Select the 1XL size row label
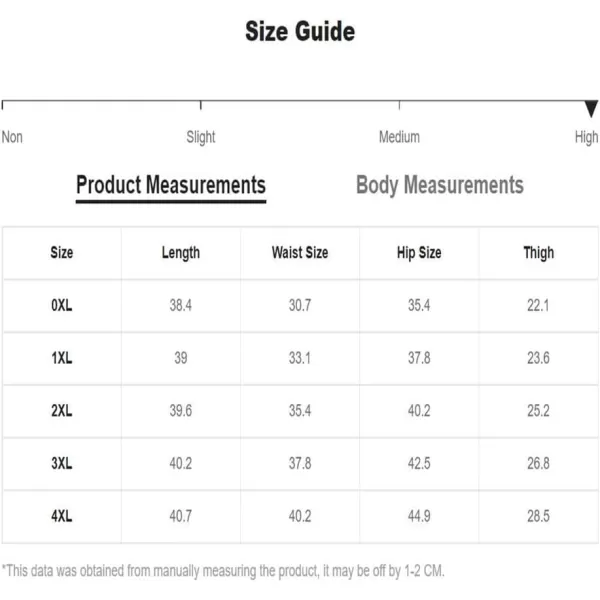This screenshot has height=600, width=600. point(62,358)
